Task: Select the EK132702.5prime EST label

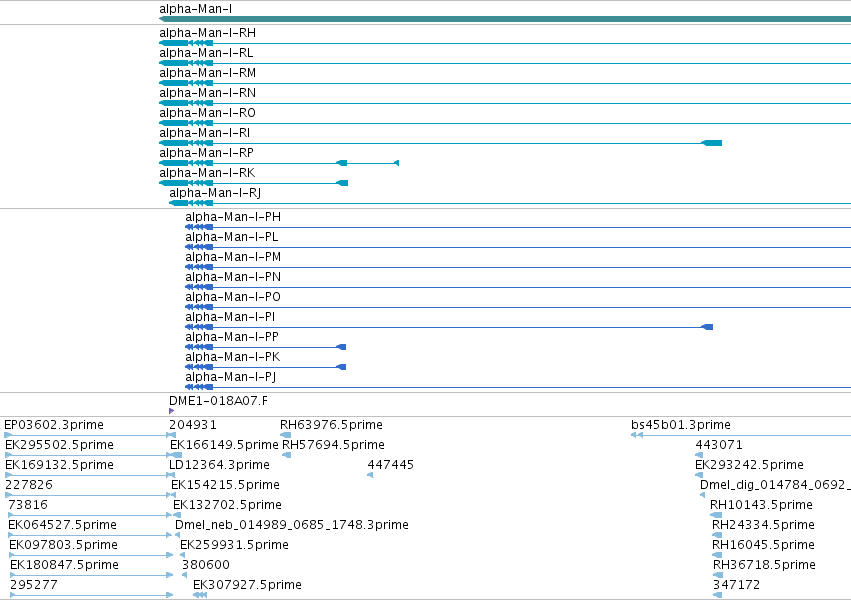Action: (x=227, y=506)
